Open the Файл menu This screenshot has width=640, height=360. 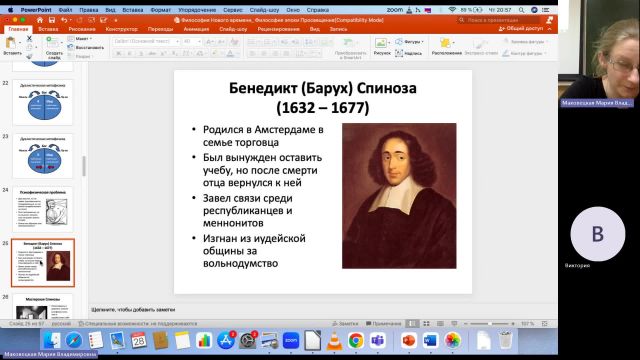coord(65,10)
